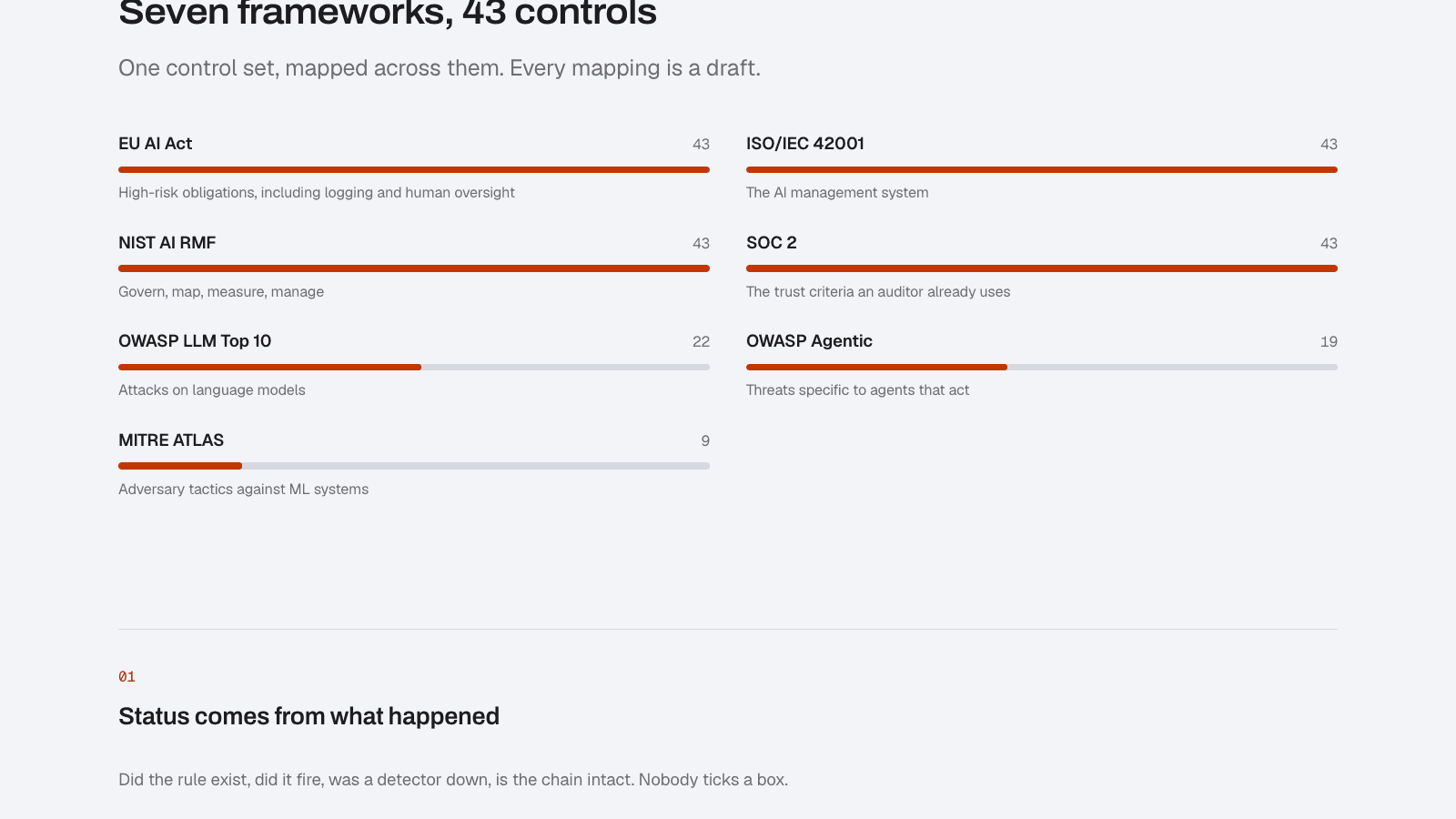Click the OWASP Agentic framework title
This screenshot has width=1456, height=819.
point(809,341)
